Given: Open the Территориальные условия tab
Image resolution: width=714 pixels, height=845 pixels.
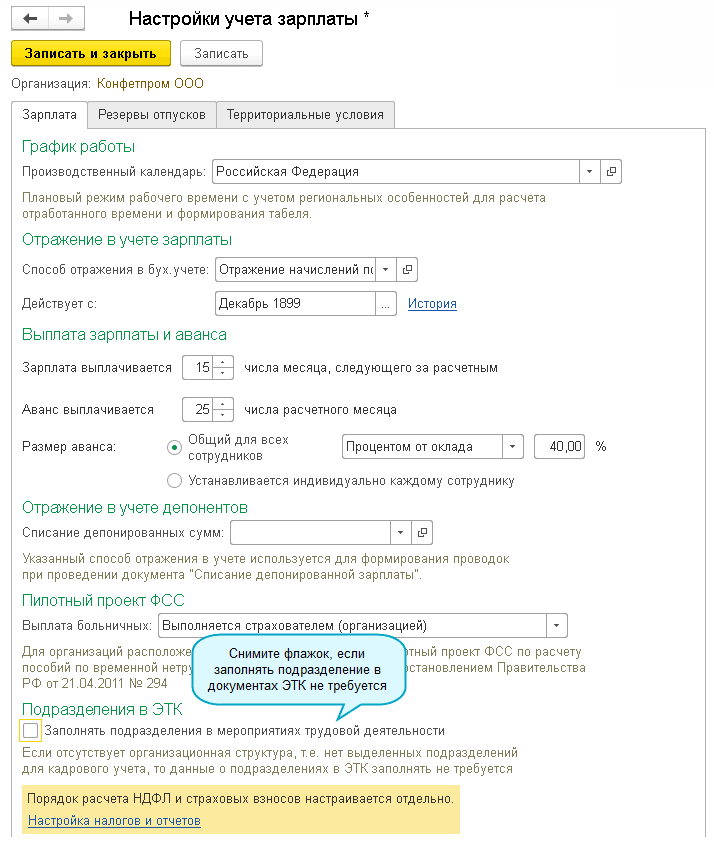Looking at the screenshot, I should (x=305, y=115).
